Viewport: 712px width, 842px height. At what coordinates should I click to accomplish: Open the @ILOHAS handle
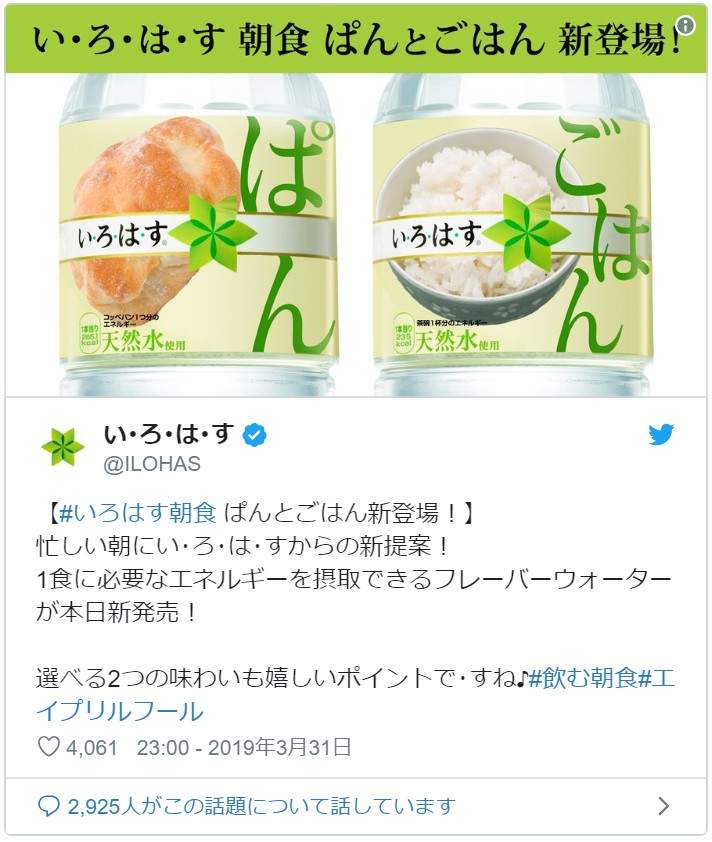coord(152,464)
